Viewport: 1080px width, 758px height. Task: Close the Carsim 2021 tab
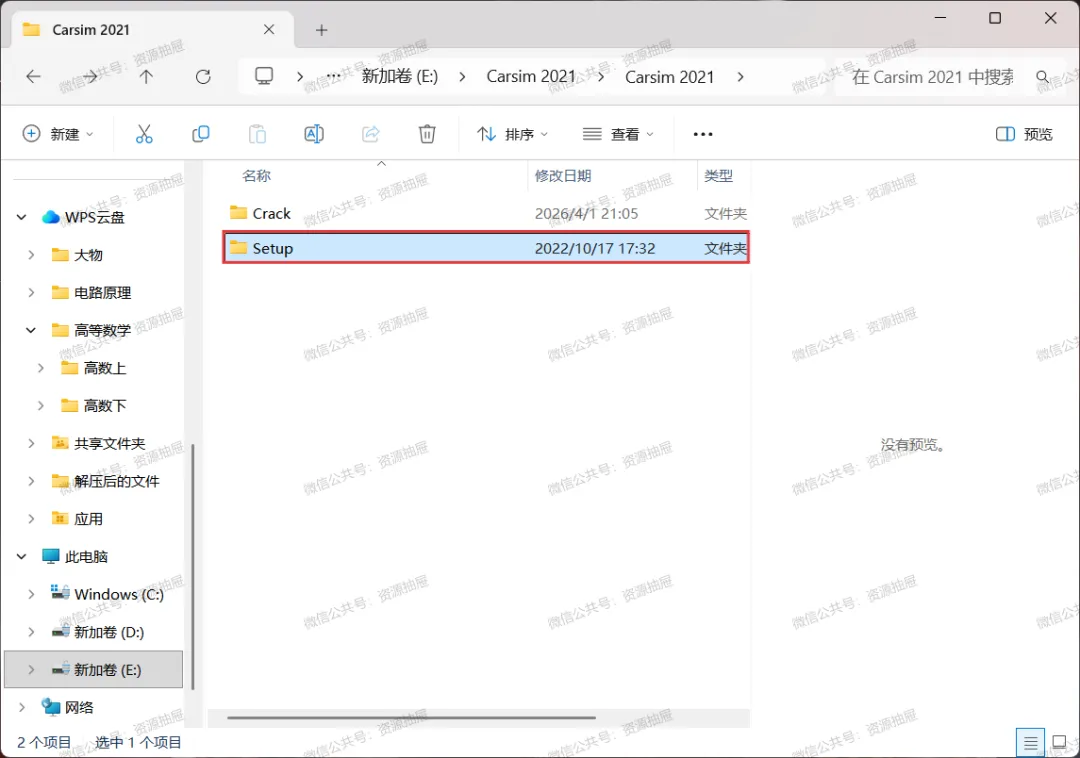pyautogui.click(x=269, y=30)
